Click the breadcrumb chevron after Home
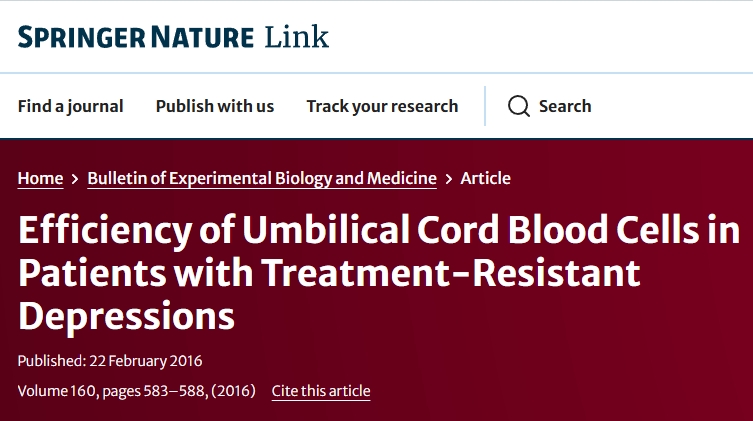This screenshot has height=421, width=753. click(x=75, y=179)
